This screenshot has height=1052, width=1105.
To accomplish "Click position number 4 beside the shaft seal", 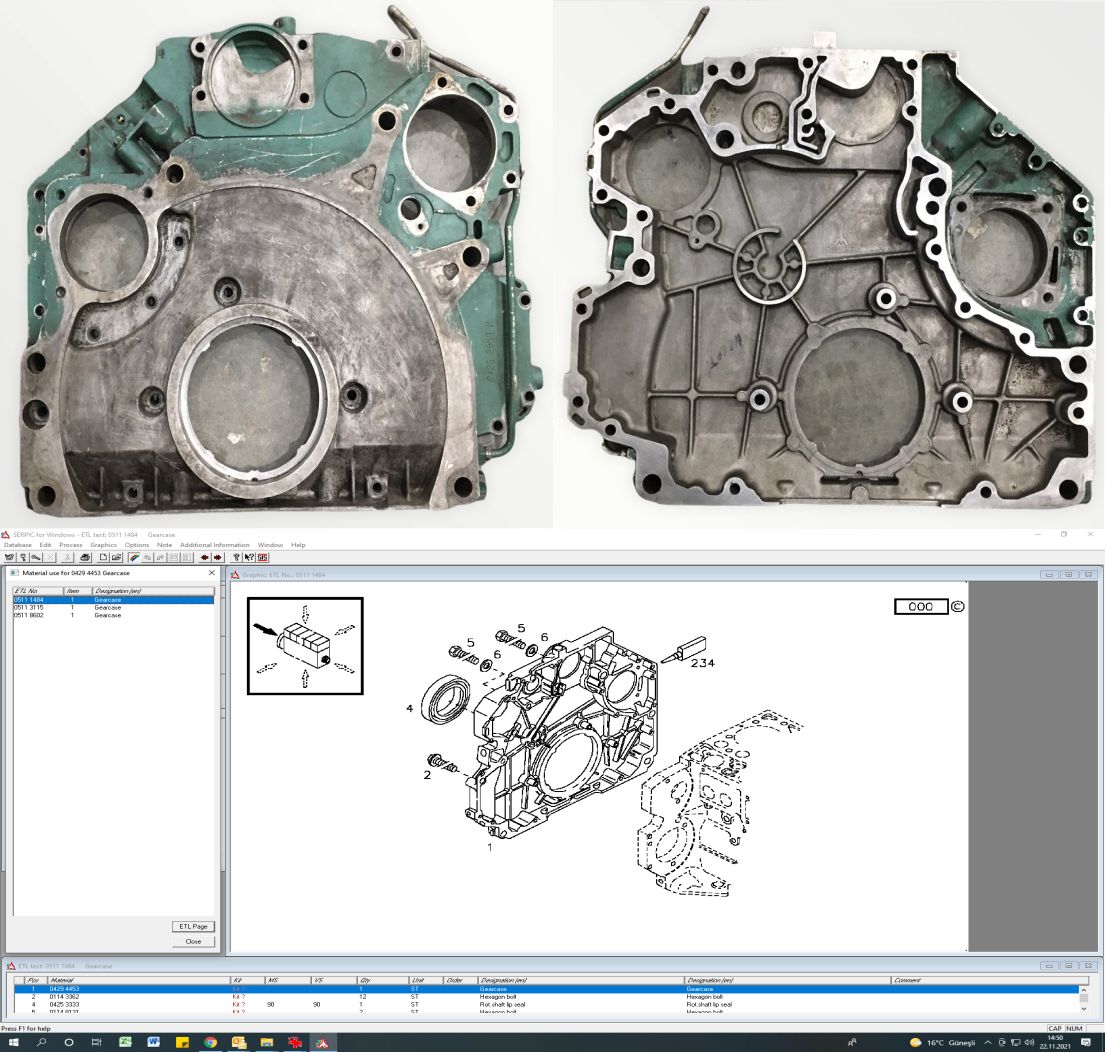I will (409, 708).
